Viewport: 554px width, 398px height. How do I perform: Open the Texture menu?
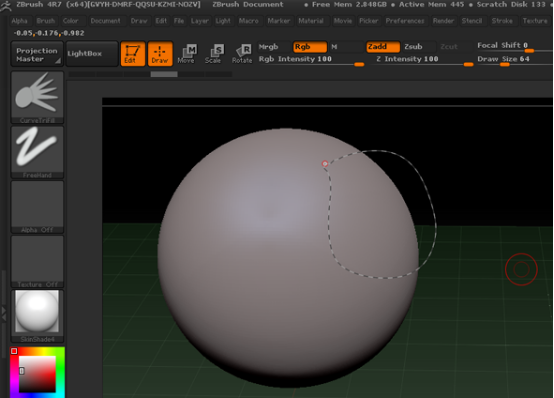click(x=535, y=21)
